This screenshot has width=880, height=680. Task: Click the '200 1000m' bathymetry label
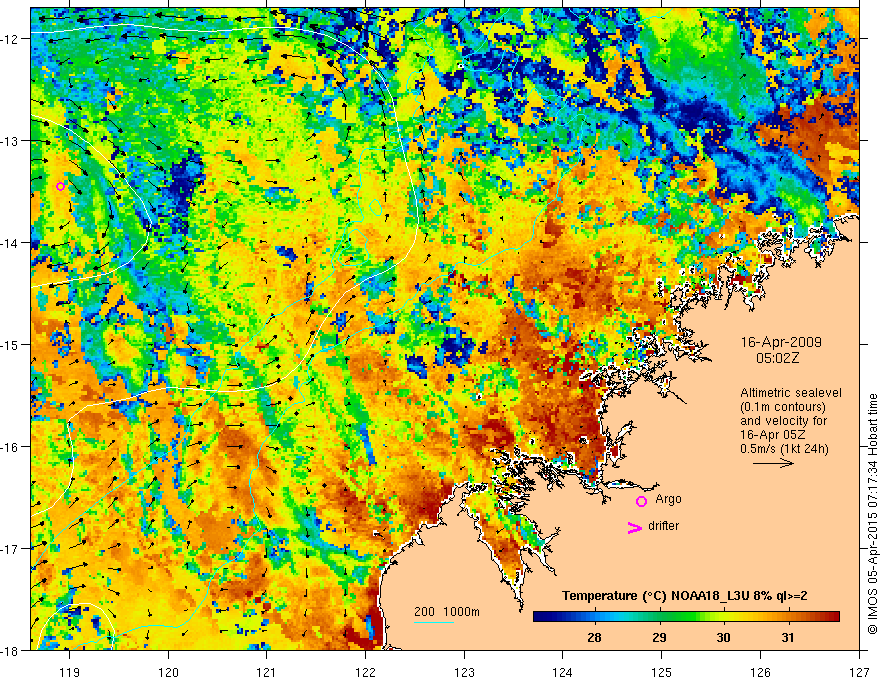click(x=447, y=612)
